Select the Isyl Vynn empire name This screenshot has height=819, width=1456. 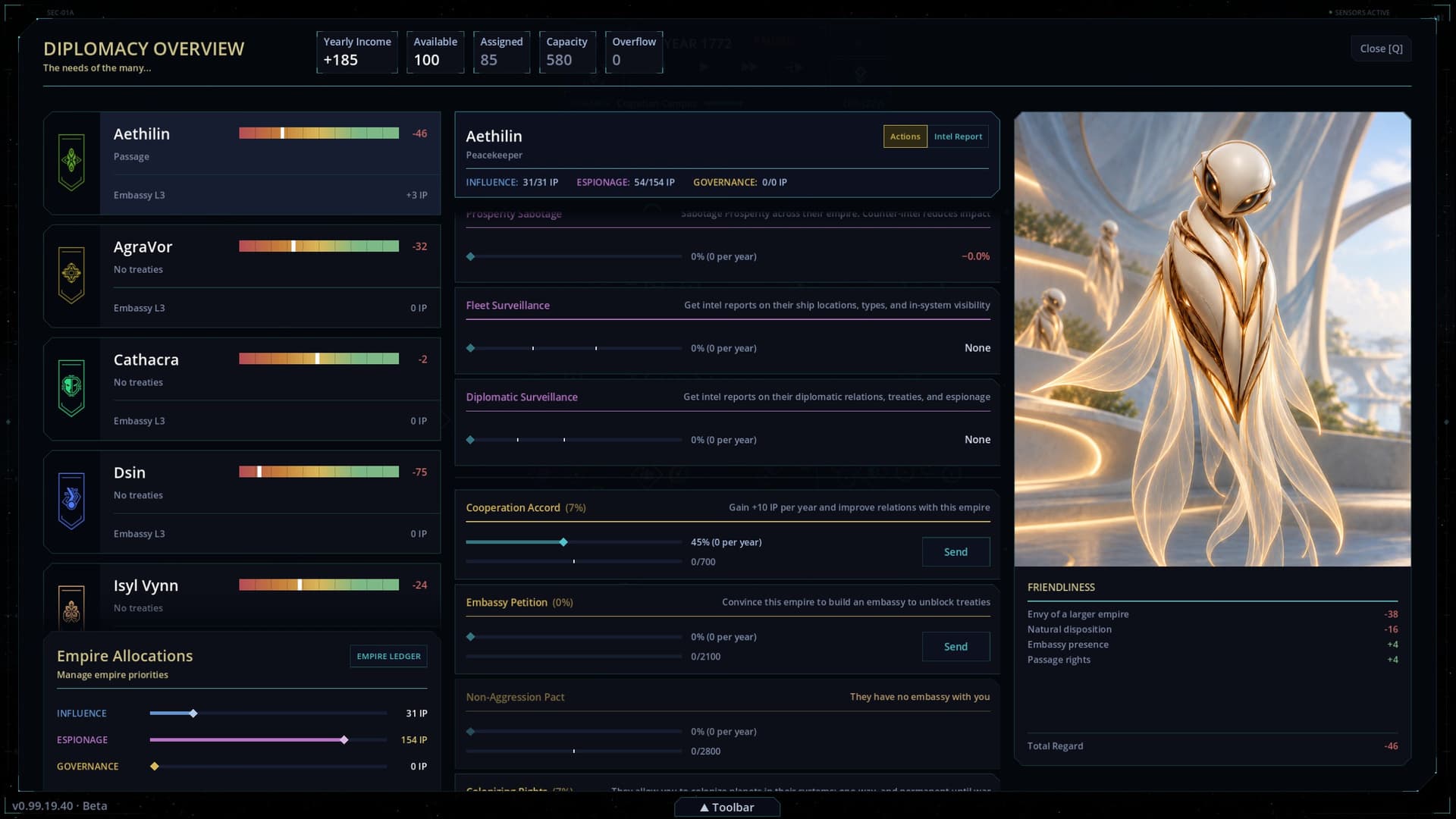(x=146, y=586)
